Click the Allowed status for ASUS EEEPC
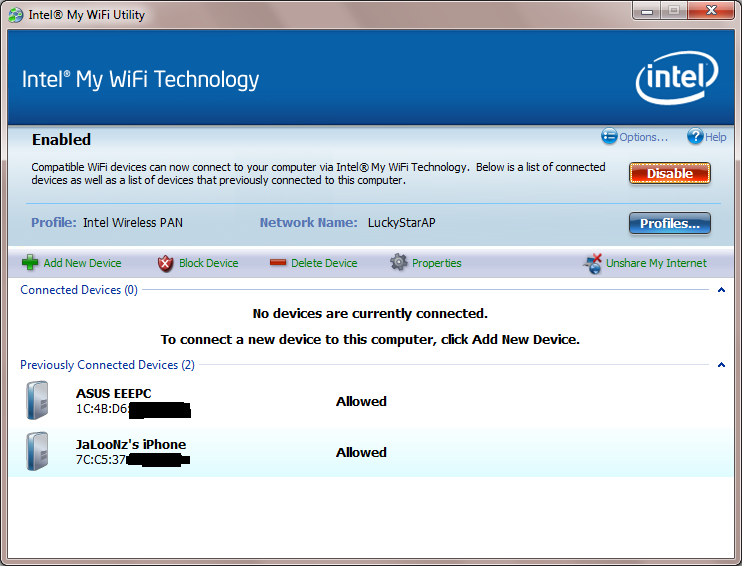742x566 pixels. (361, 401)
